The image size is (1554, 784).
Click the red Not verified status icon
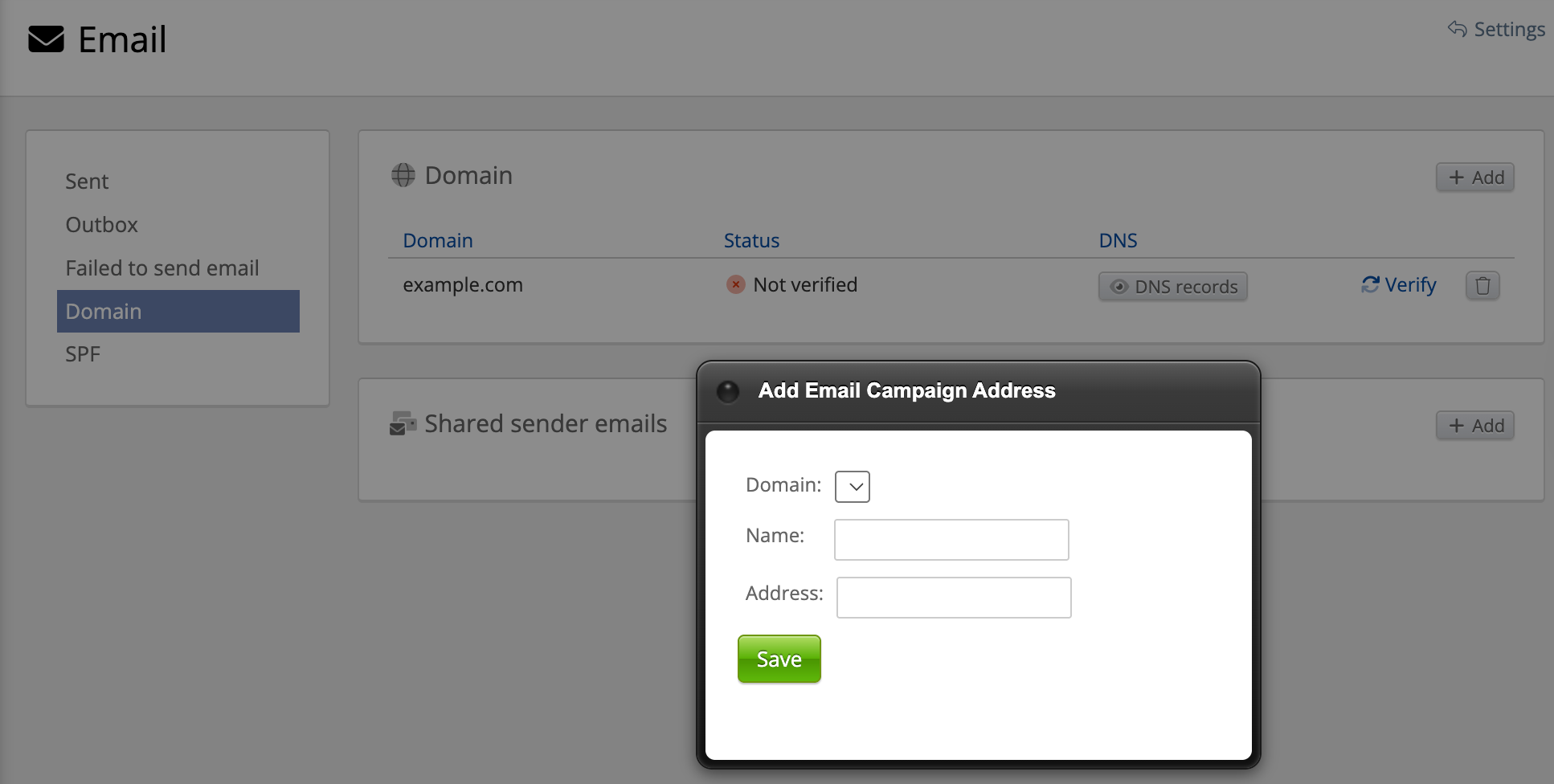(735, 284)
